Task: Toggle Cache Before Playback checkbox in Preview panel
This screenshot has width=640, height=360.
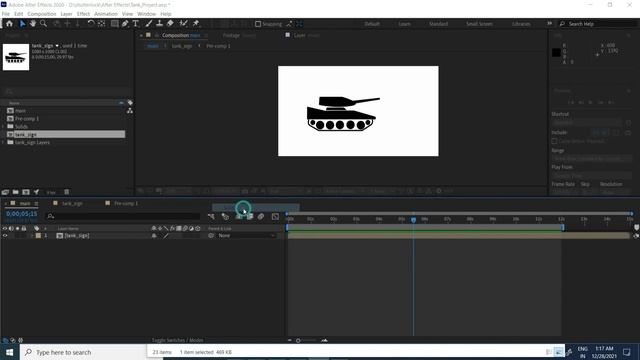Action: [x=554, y=141]
